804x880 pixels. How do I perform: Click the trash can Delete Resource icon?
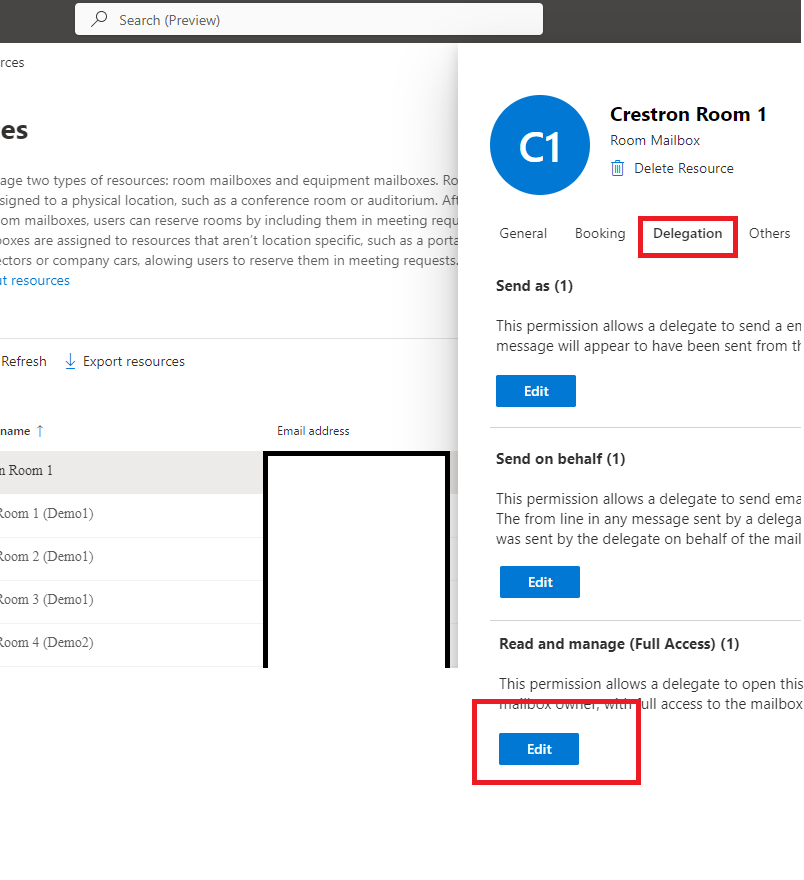(618, 168)
